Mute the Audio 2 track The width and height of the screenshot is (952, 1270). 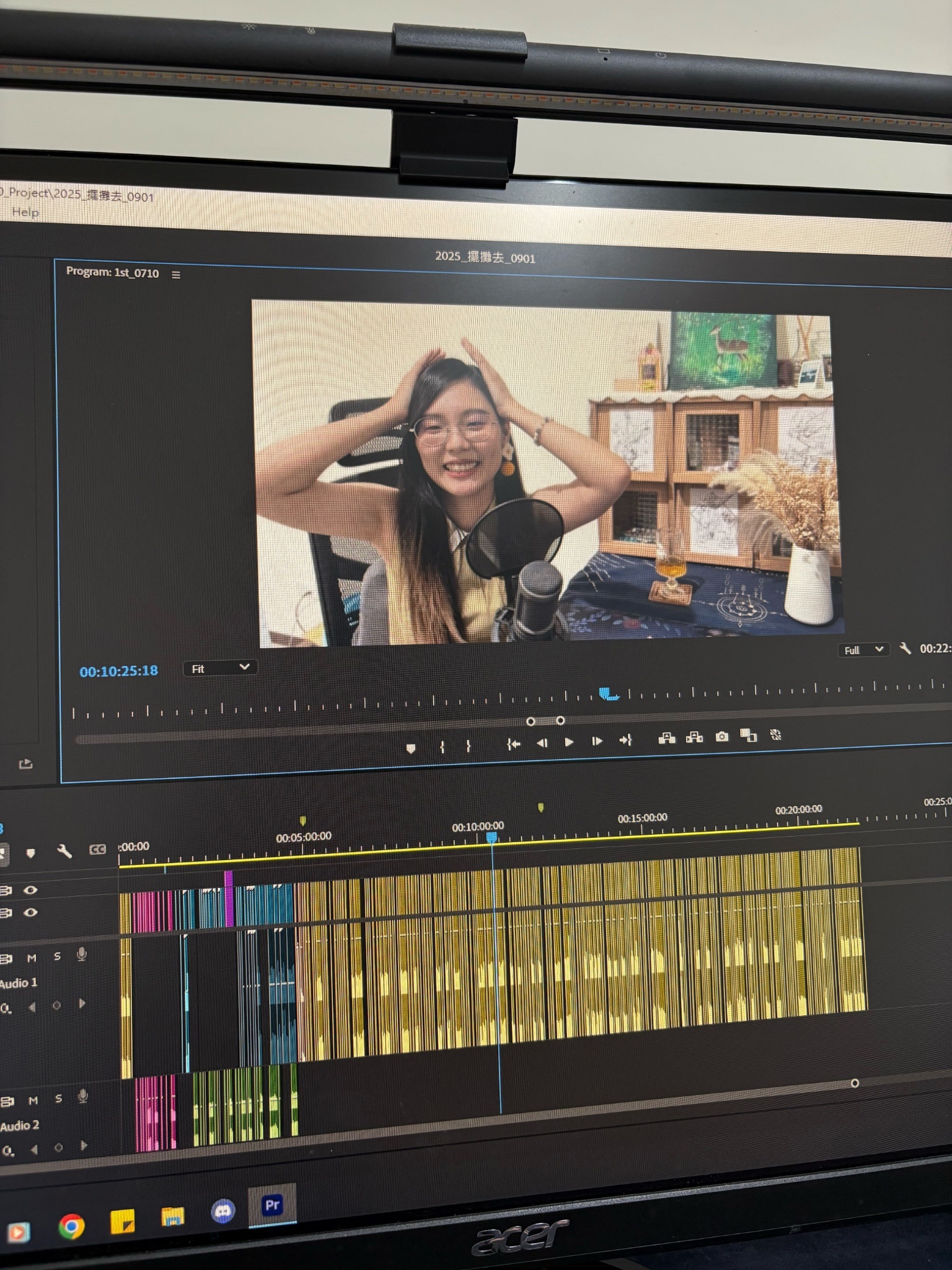[x=33, y=1100]
